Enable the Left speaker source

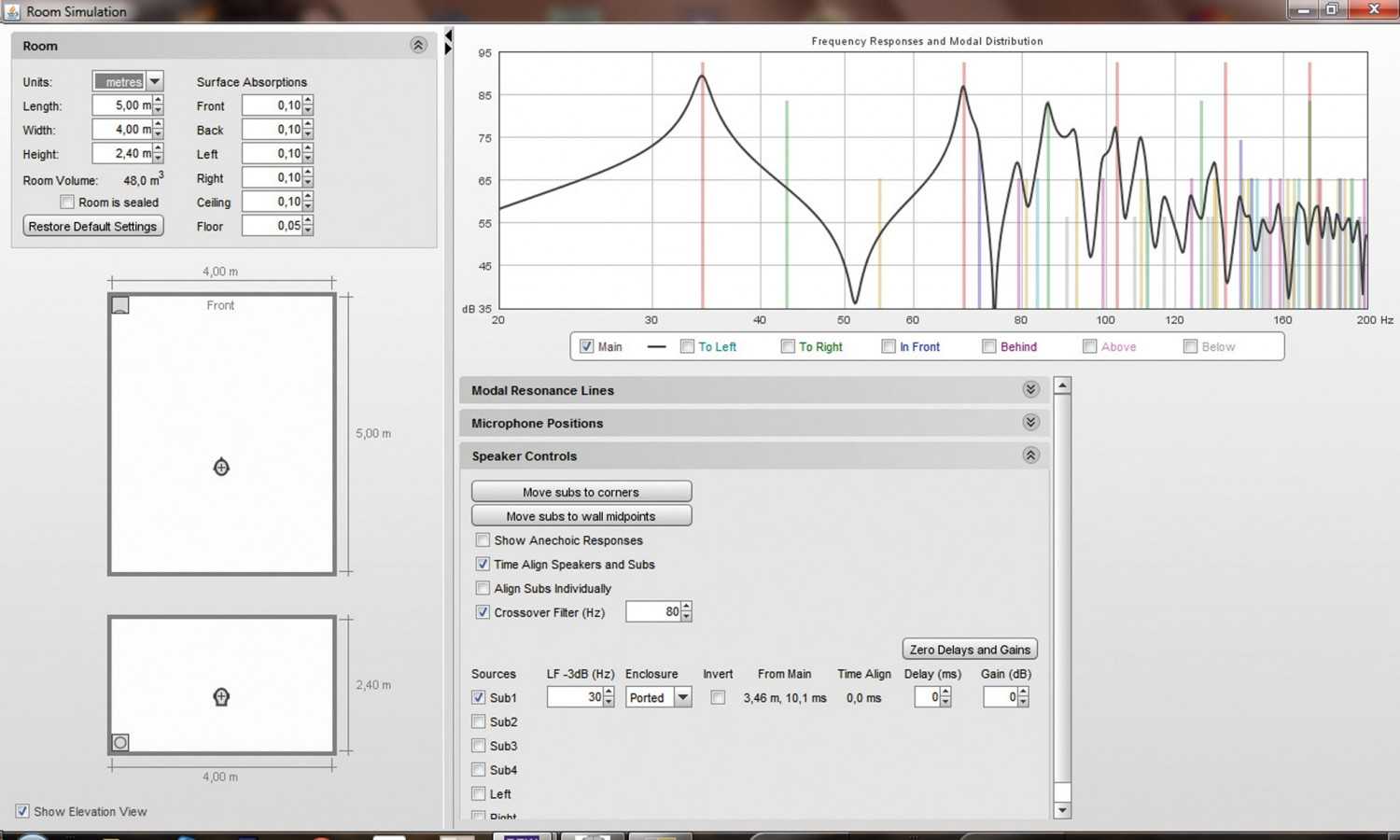tap(479, 794)
